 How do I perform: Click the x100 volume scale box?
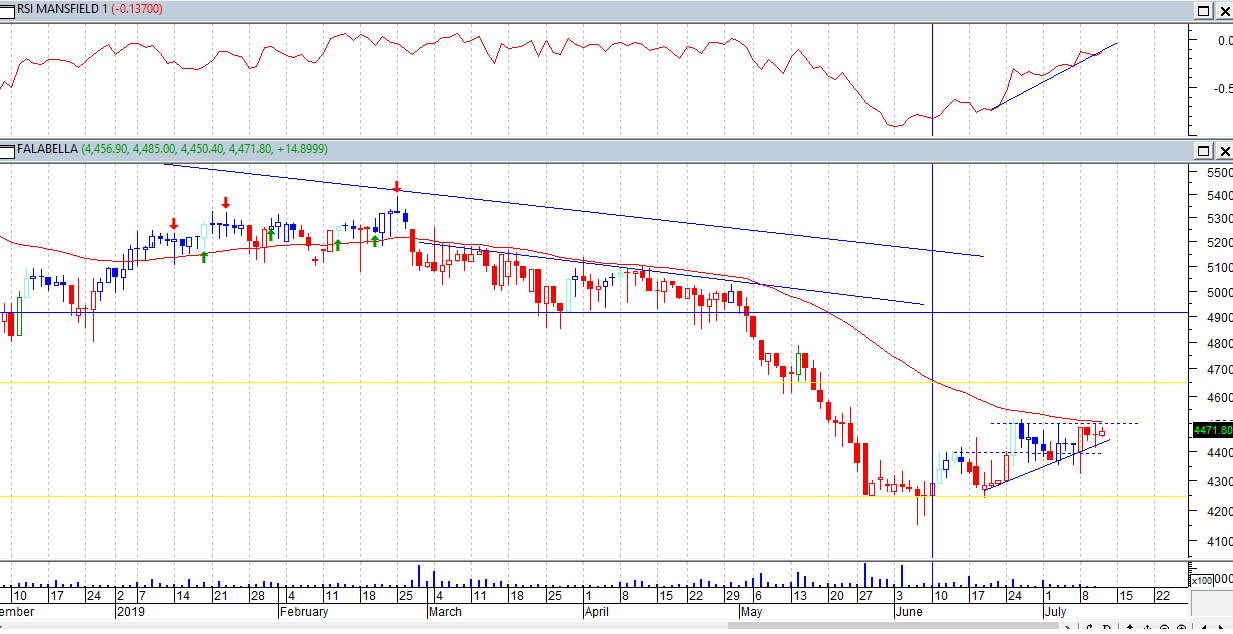(1200, 580)
